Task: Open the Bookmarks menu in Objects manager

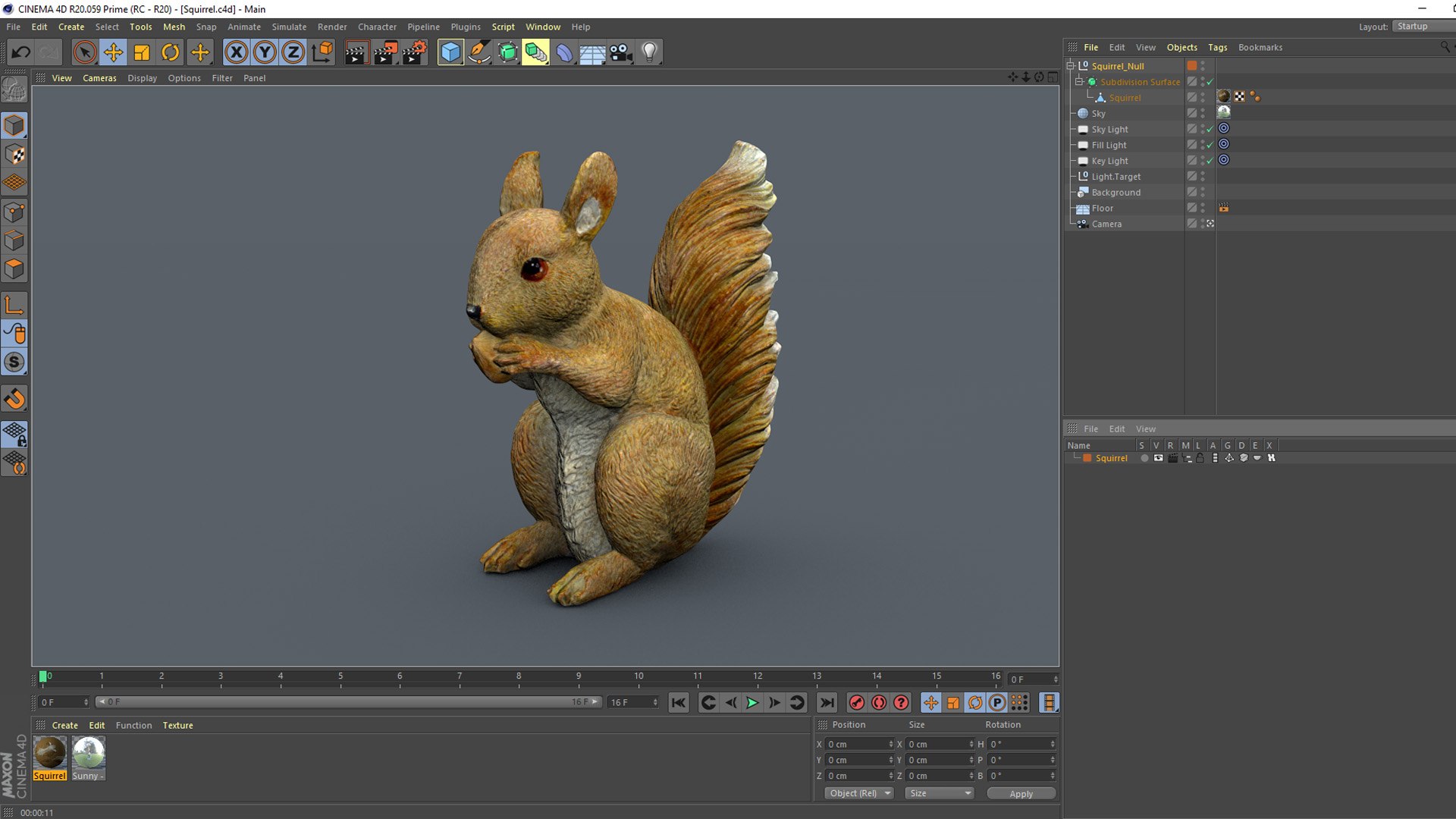Action: point(1260,48)
